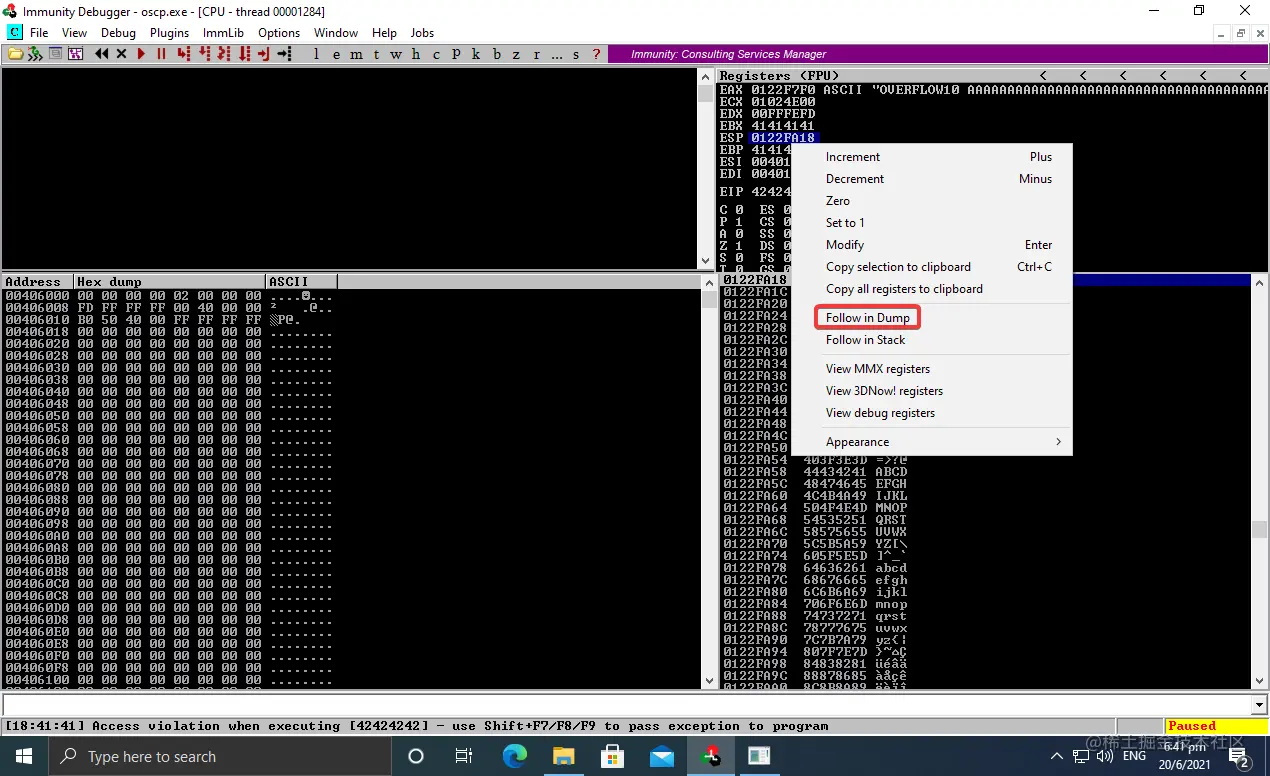Open the command bar dropdown arrow

click(1260, 705)
